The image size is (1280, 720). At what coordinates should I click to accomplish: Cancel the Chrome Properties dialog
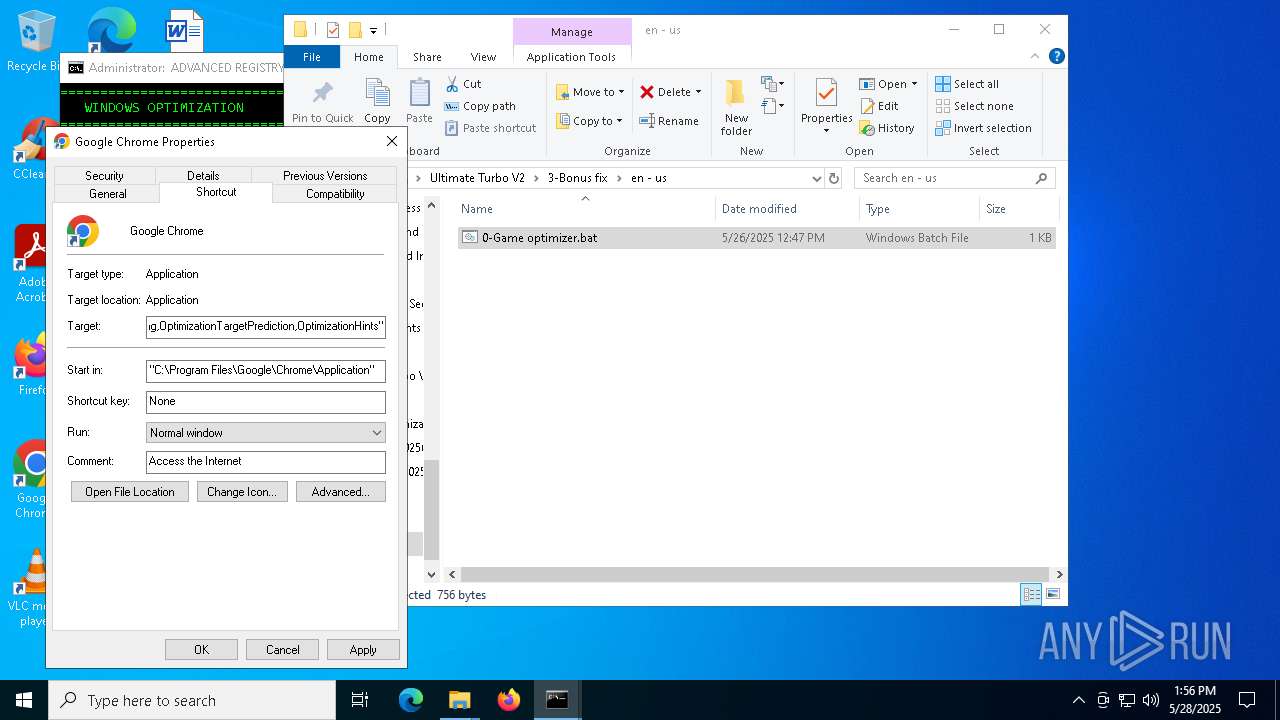282,650
